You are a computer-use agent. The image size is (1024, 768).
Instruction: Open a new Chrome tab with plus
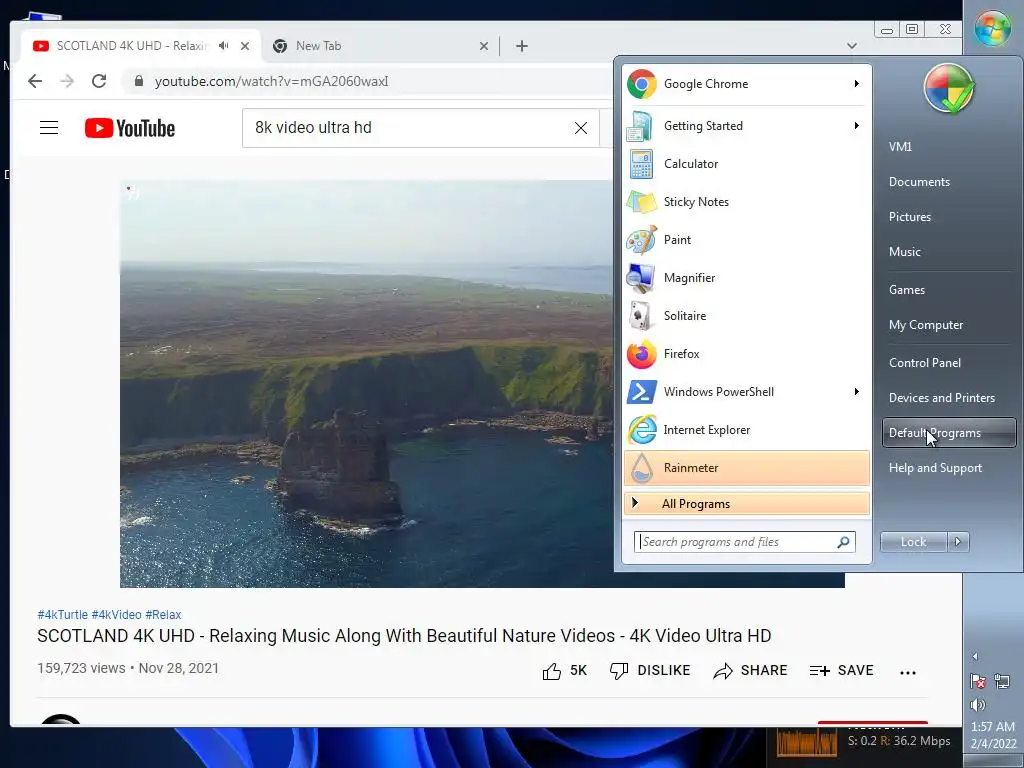point(522,46)
